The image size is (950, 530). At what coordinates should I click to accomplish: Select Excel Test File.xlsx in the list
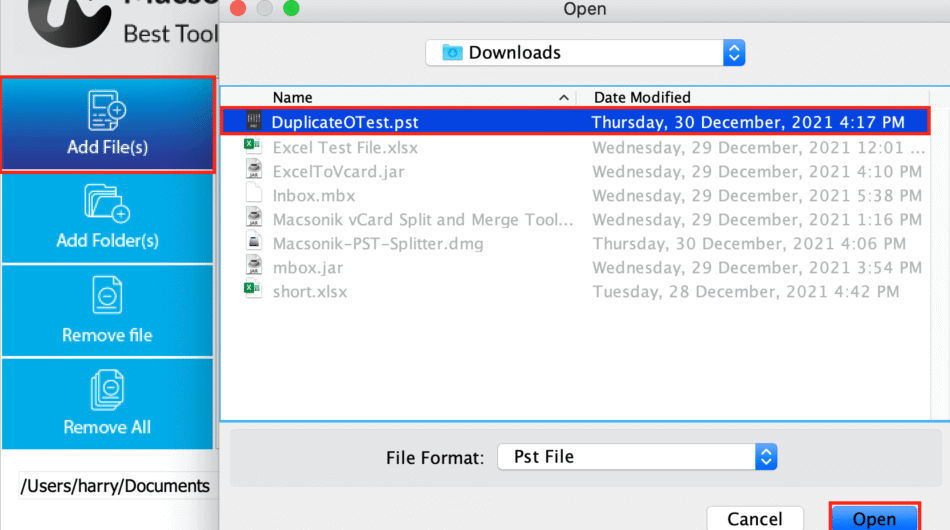click(x=345, y=147)
